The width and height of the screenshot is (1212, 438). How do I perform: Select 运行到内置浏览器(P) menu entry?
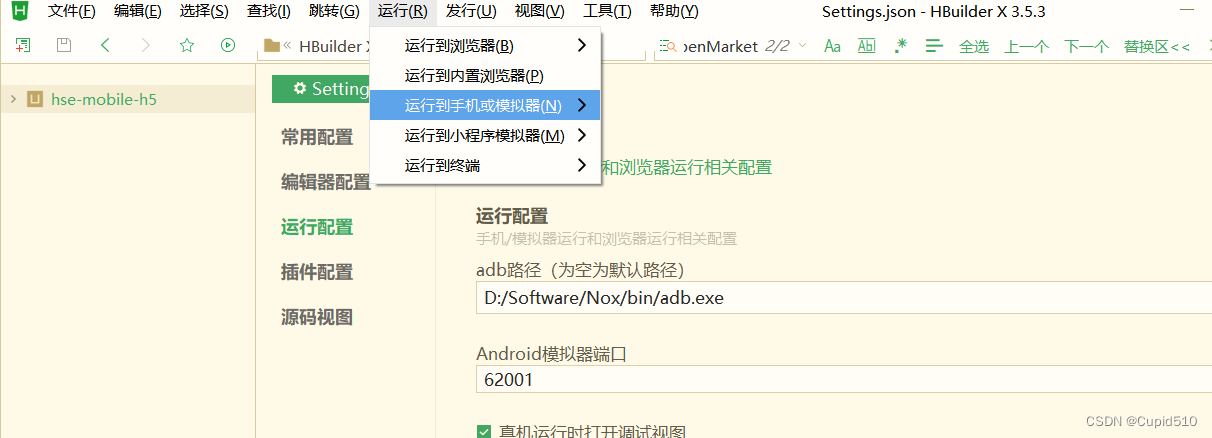point(485,76)
